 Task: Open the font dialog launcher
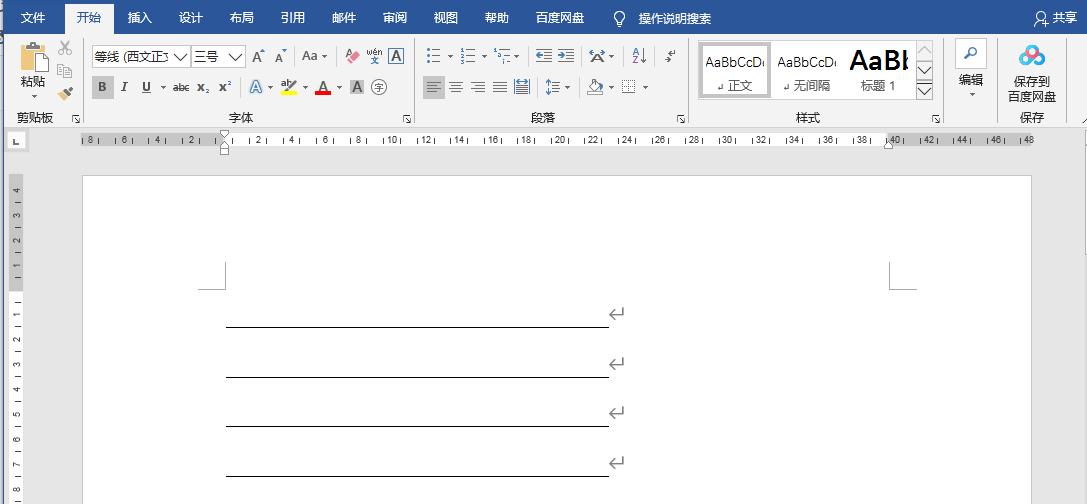407,119
